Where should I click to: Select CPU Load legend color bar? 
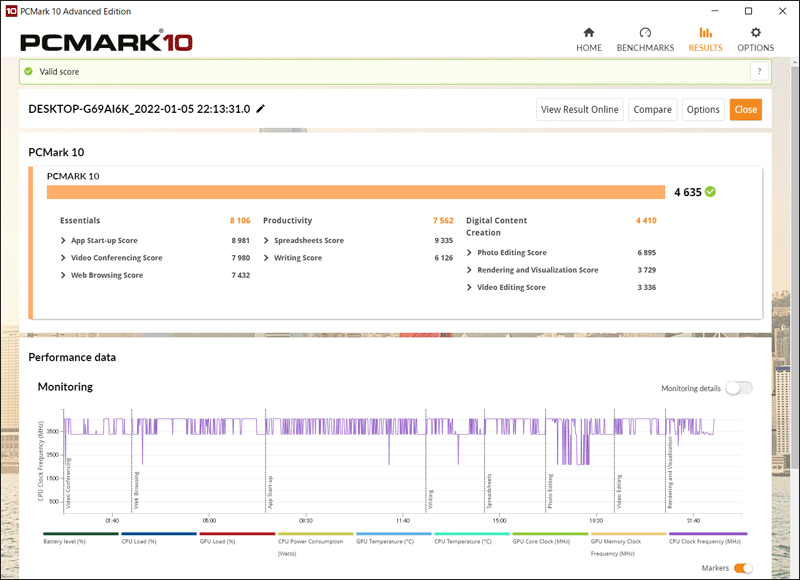[x=159, y=534]
